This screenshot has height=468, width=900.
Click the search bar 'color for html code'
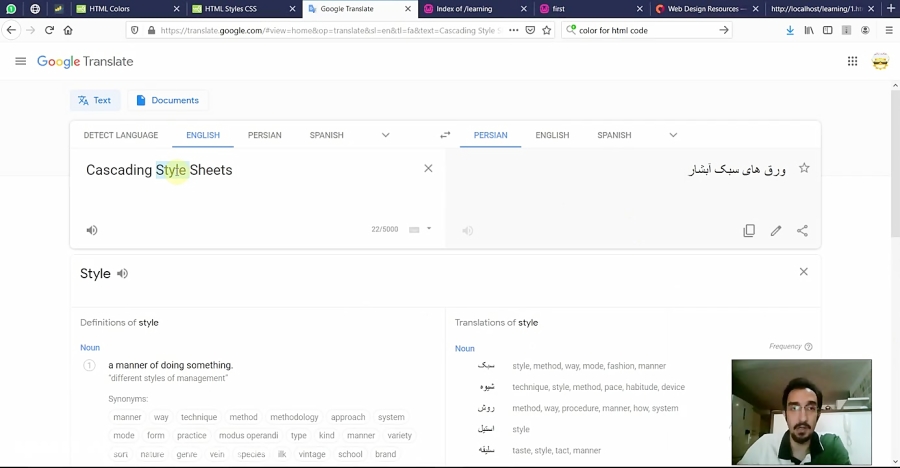pyautogui.click(x=646, y=30)
